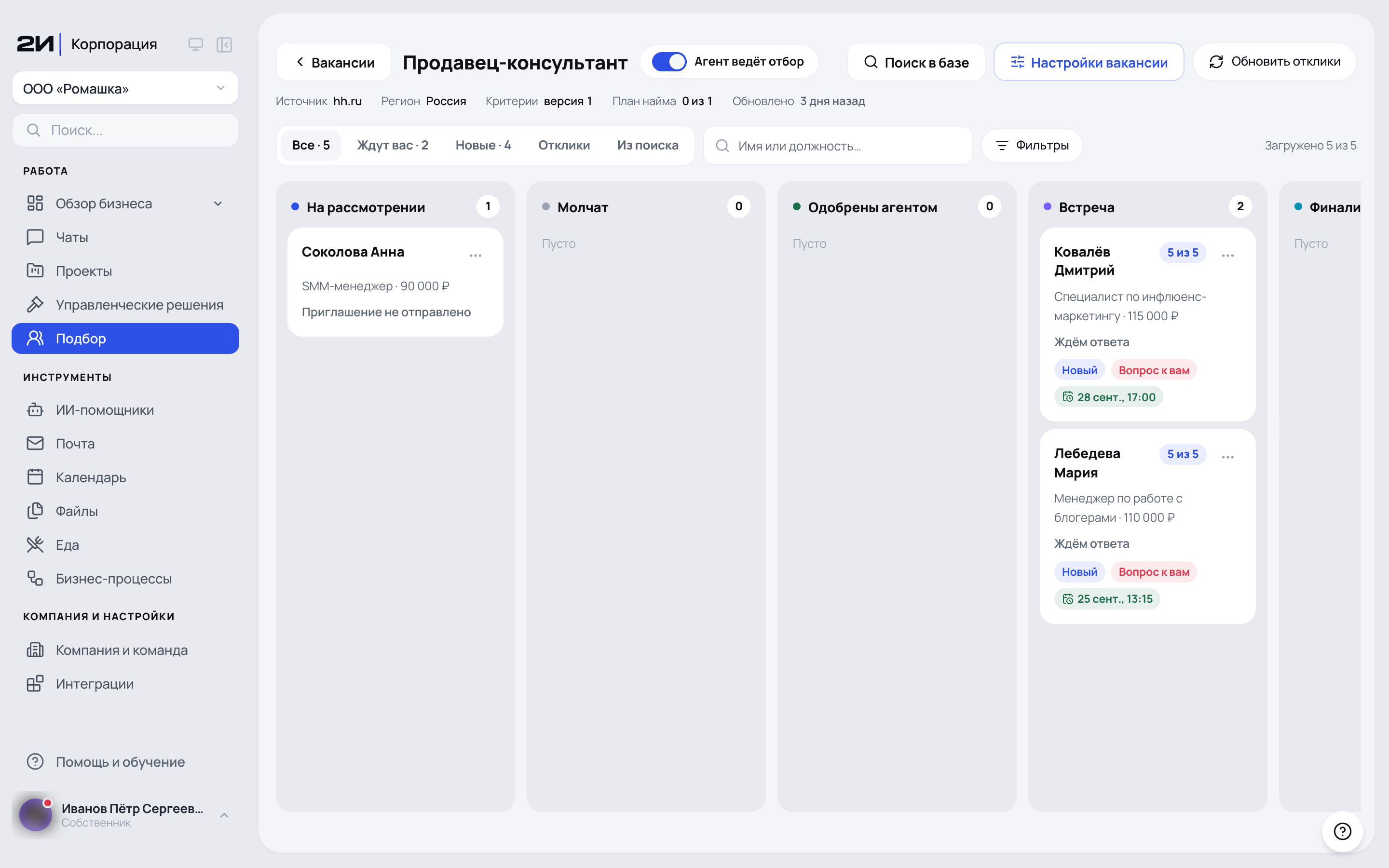Open Файлы section

click(x=125, y=511)
